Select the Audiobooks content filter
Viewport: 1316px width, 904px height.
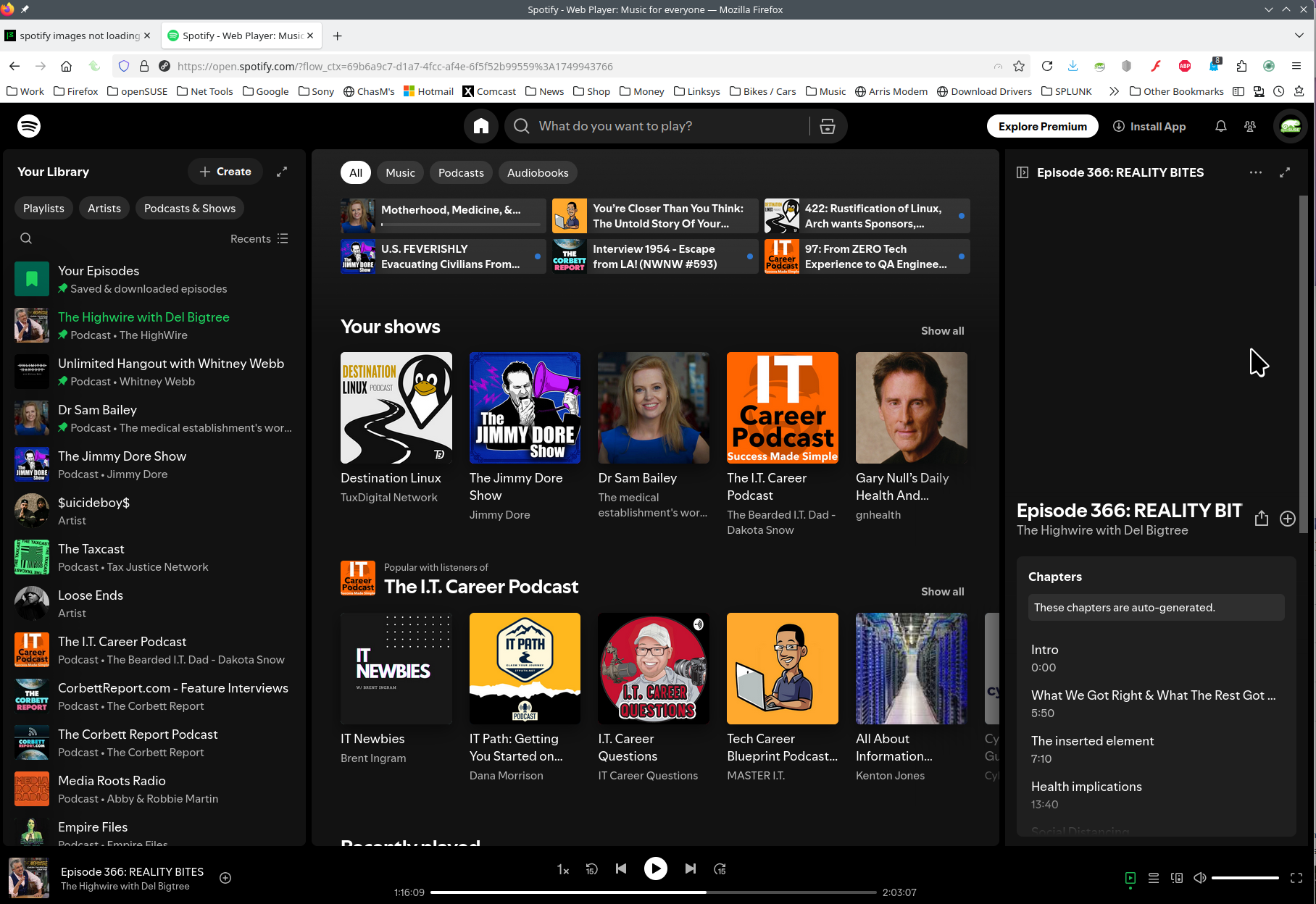[x=538, y=172]
